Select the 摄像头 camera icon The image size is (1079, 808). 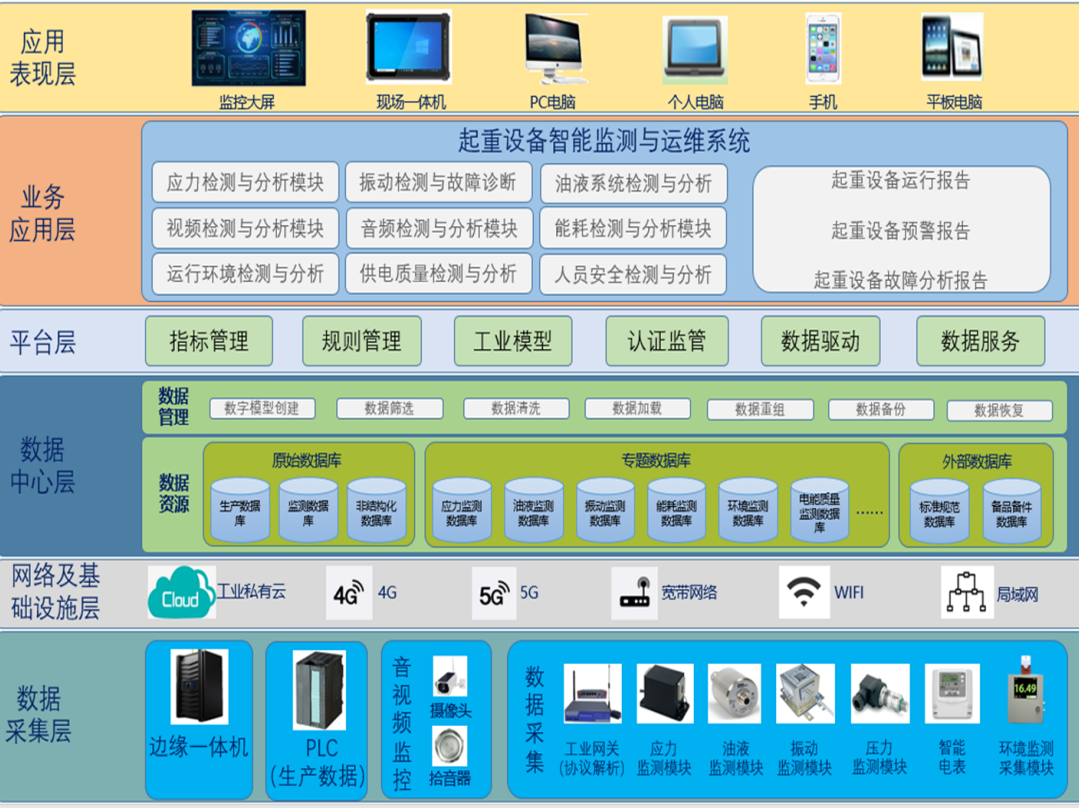click(x=449, y=677)
